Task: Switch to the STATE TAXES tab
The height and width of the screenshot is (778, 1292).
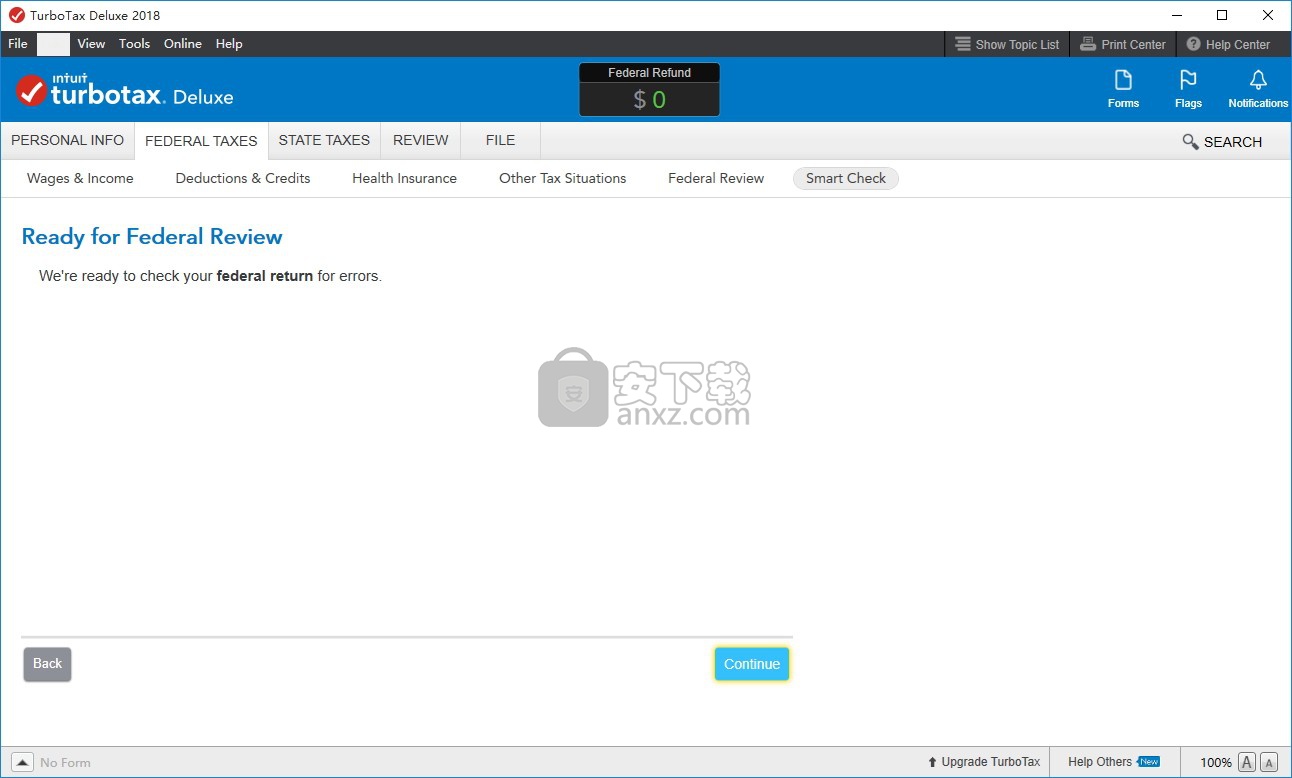Action: click(324, 141)
